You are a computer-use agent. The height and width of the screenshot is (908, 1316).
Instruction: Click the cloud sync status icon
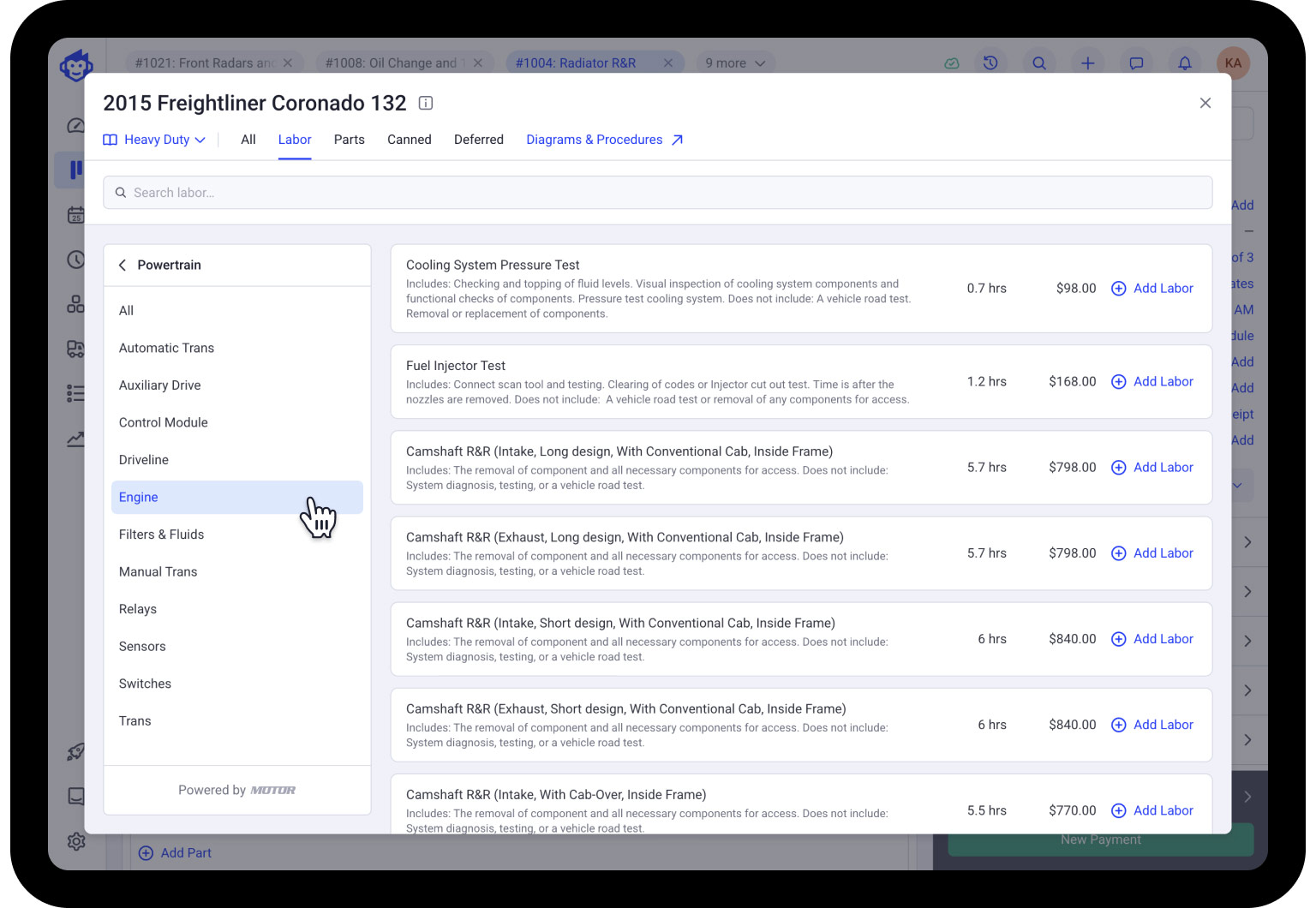coord(952,63)
